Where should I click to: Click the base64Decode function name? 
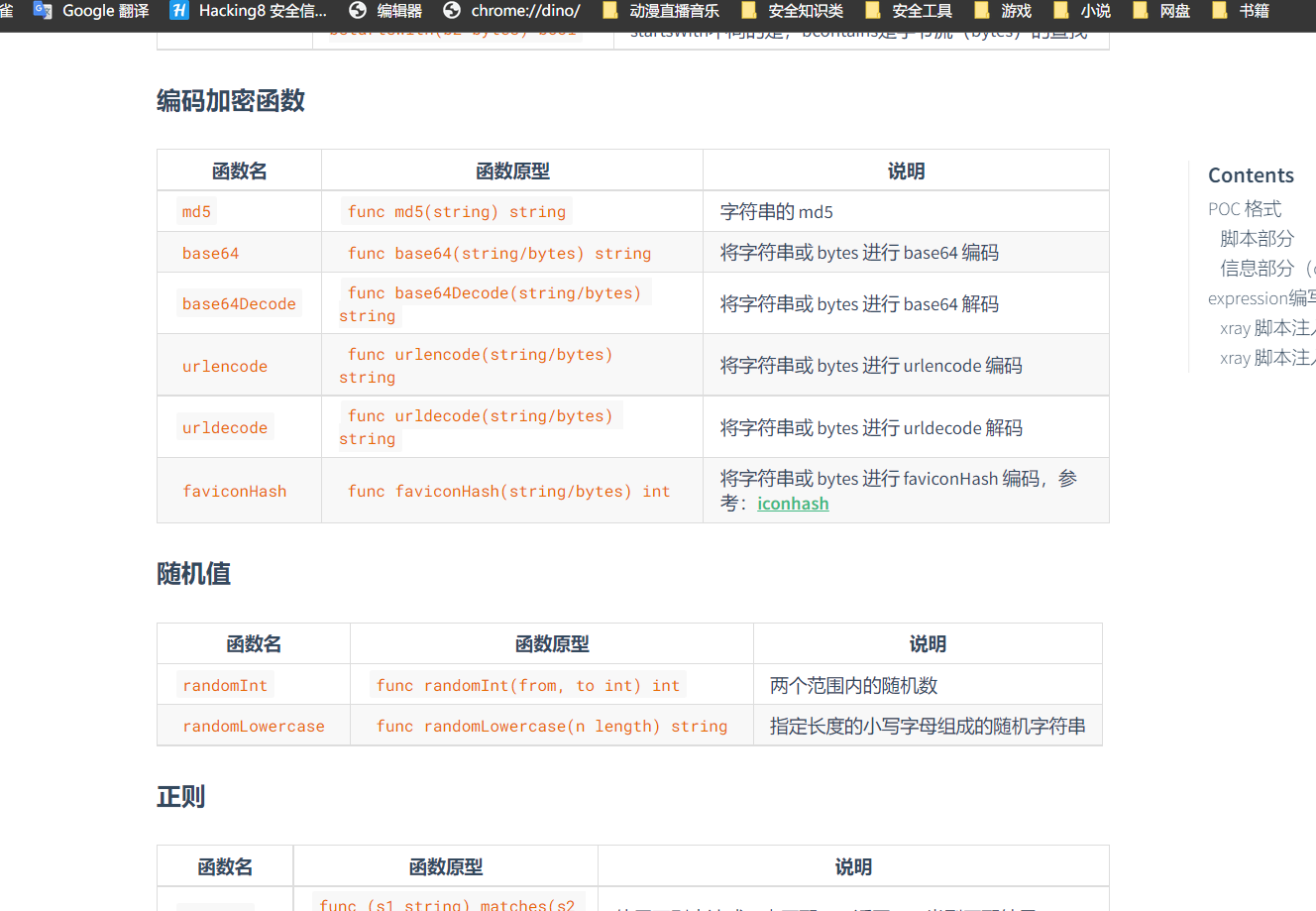[x=239, y=303]
